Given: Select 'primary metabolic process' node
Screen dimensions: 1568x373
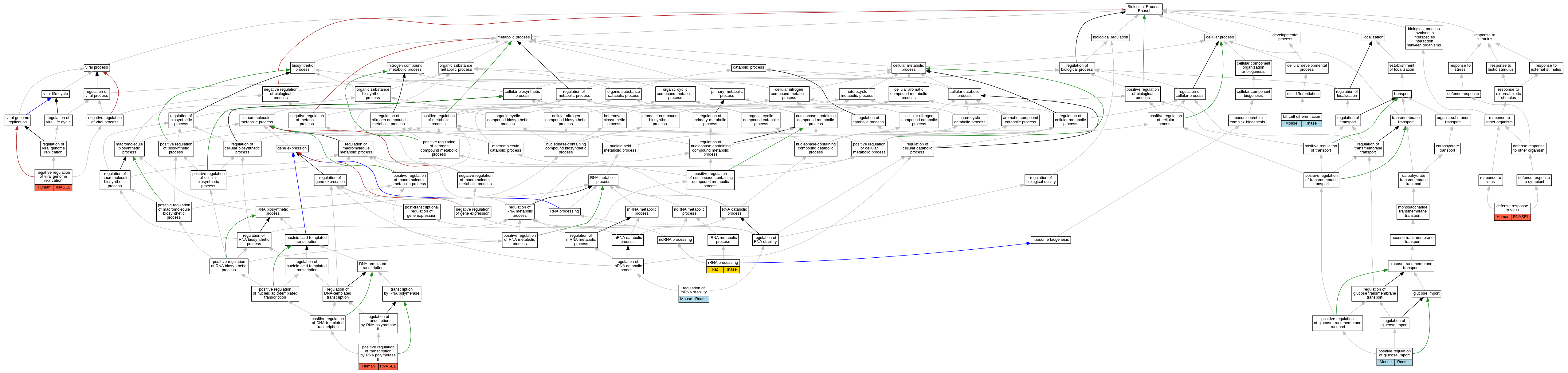Looking at the screenshot, I should point(727,94).
